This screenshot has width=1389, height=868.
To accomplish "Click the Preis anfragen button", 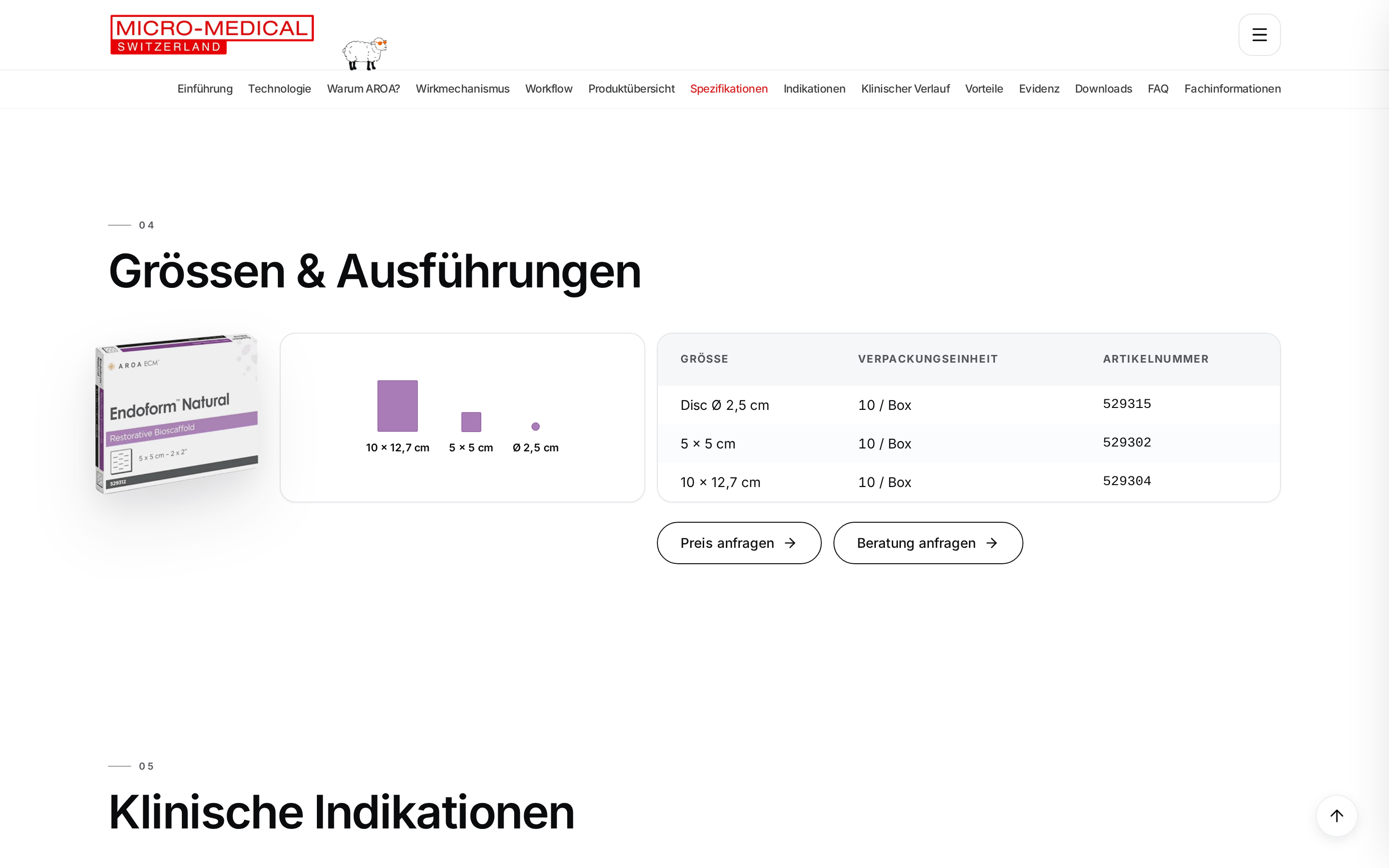I will [739, 543].
